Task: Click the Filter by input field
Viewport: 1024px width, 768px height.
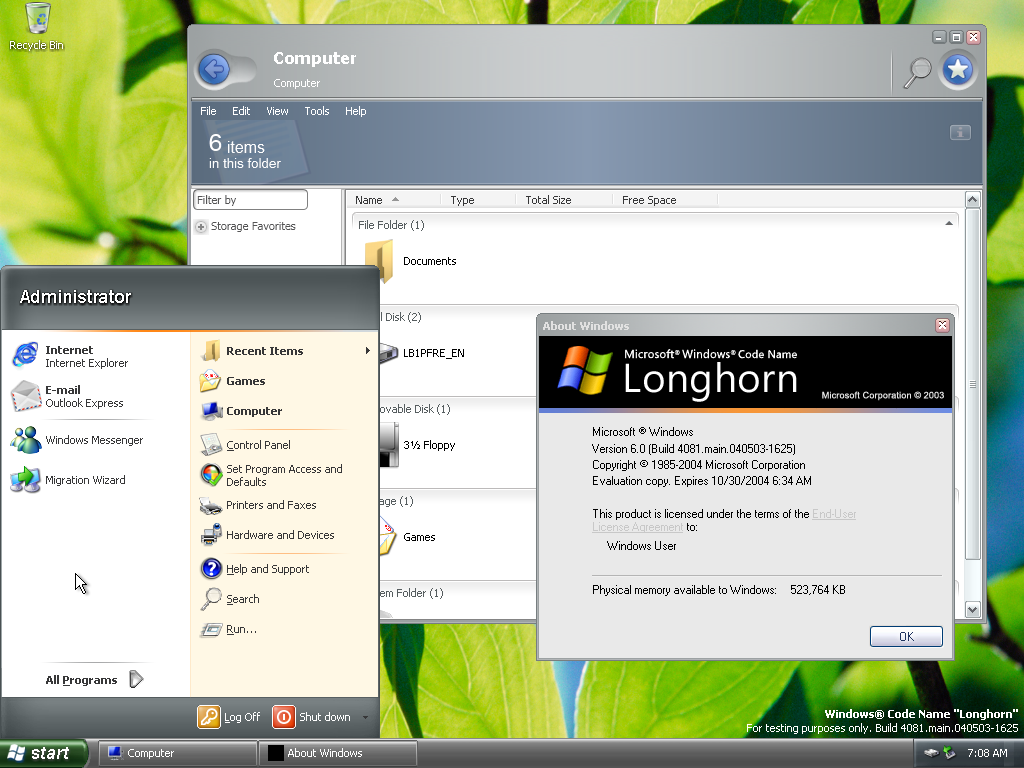Action: coord(250,200)
